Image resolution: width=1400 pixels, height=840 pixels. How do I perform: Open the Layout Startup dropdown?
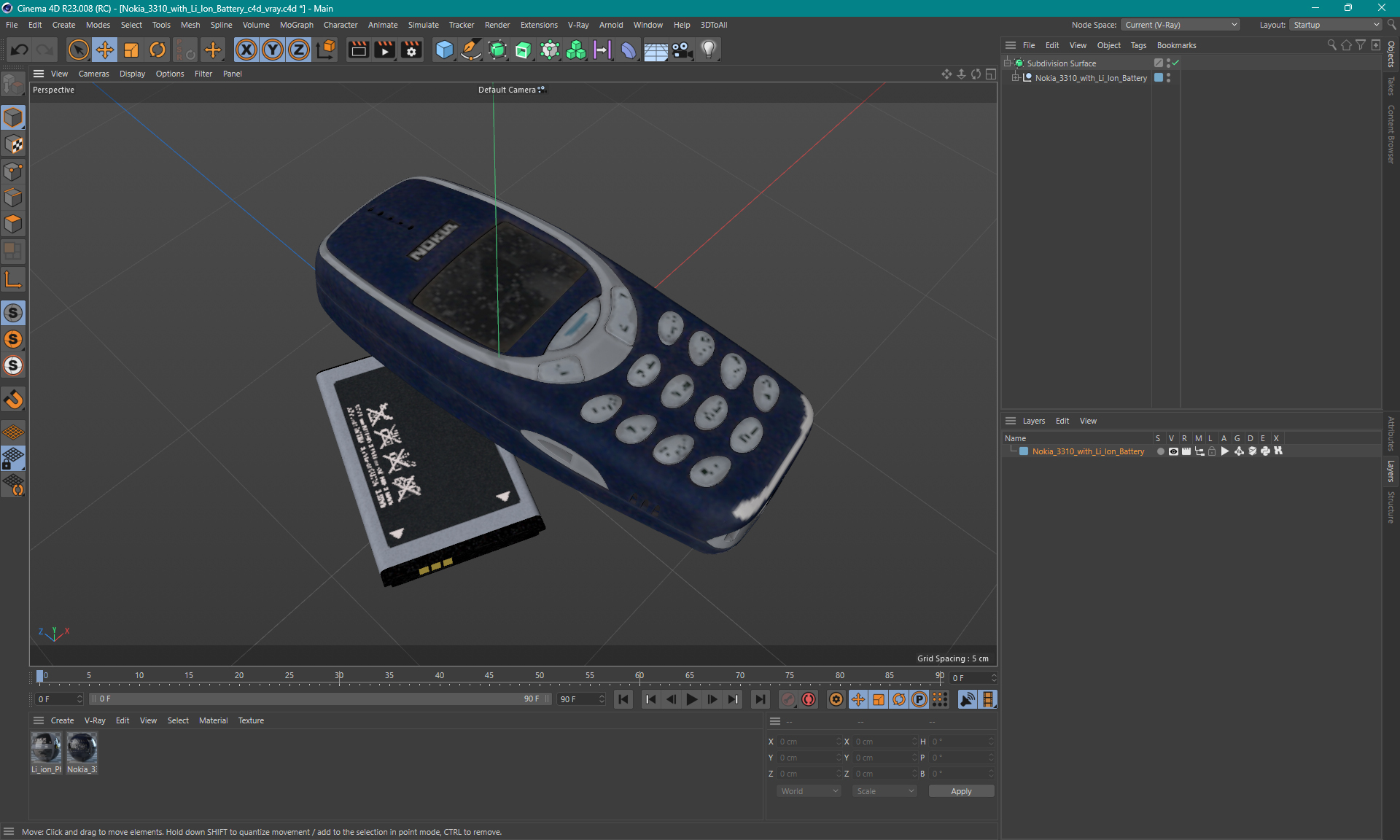click(1336, 25)
